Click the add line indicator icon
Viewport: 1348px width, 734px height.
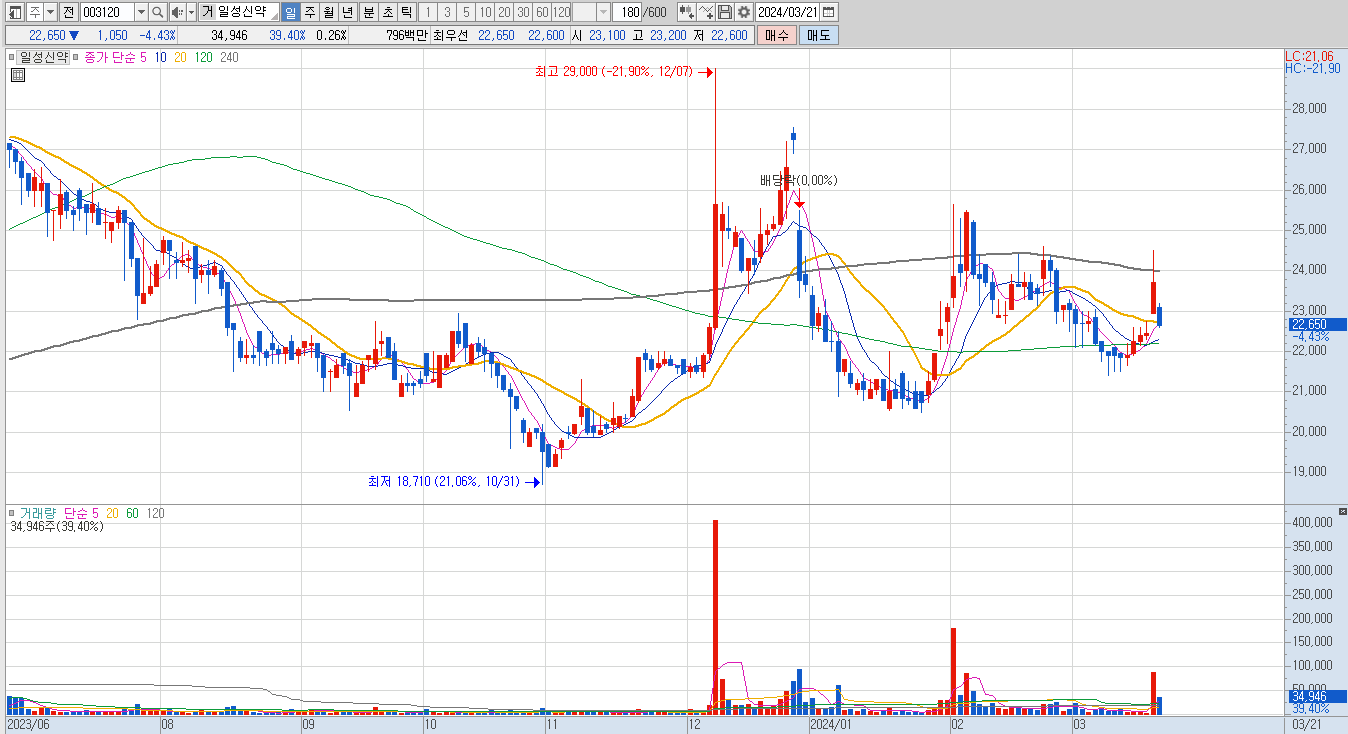[706, 12]
